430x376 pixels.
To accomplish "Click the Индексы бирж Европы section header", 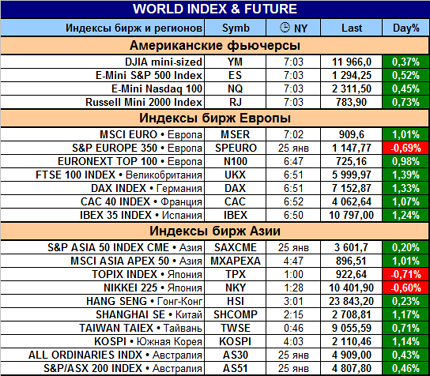I will tap(215, 118).
